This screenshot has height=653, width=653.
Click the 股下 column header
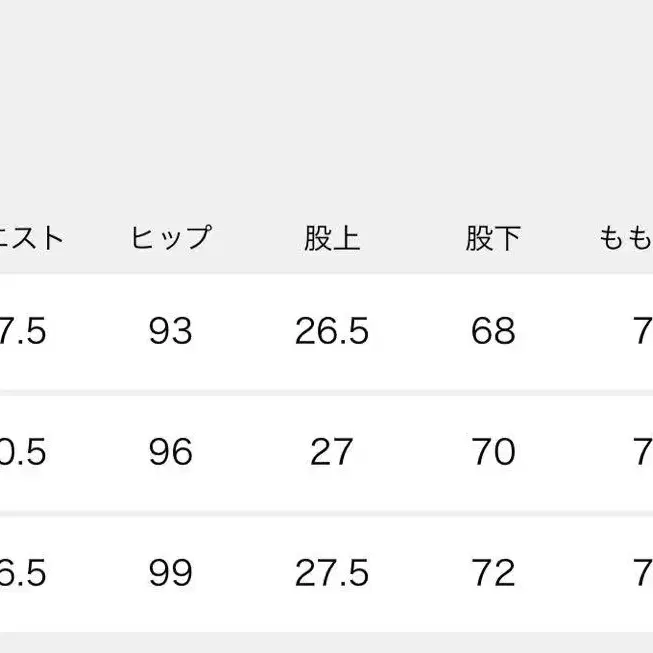(x=493, y=238)
